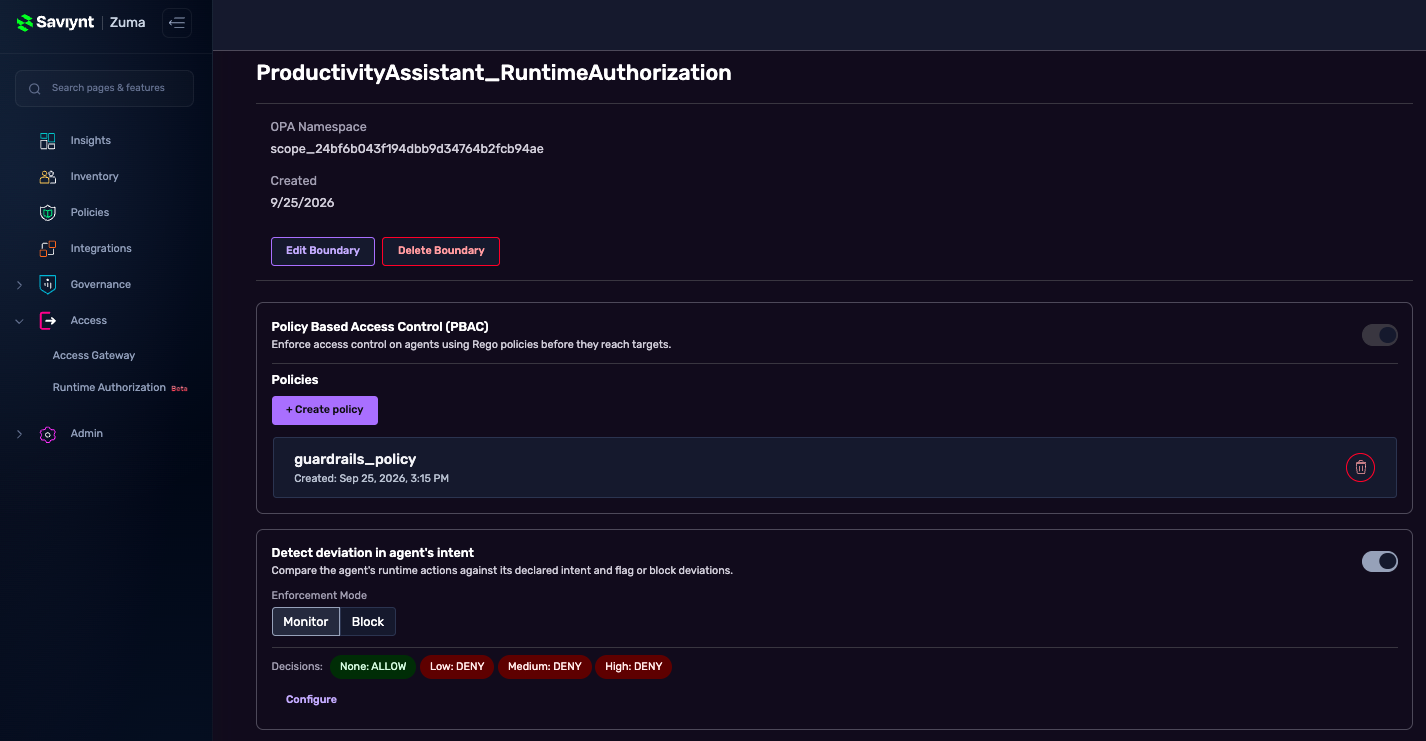The height and width of the screenshot is (741, 1426).
Task: Click the Integrations icon
Action: 48,249
